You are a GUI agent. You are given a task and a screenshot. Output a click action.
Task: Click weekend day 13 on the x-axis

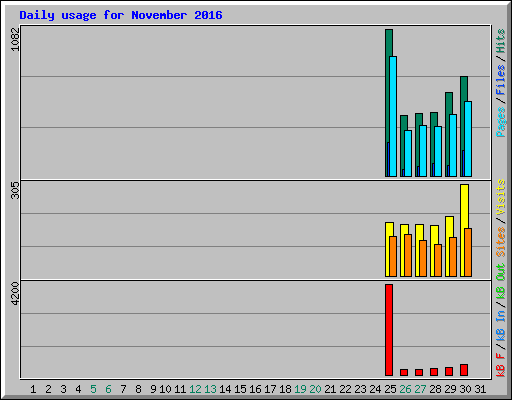(x=210, y=389)
